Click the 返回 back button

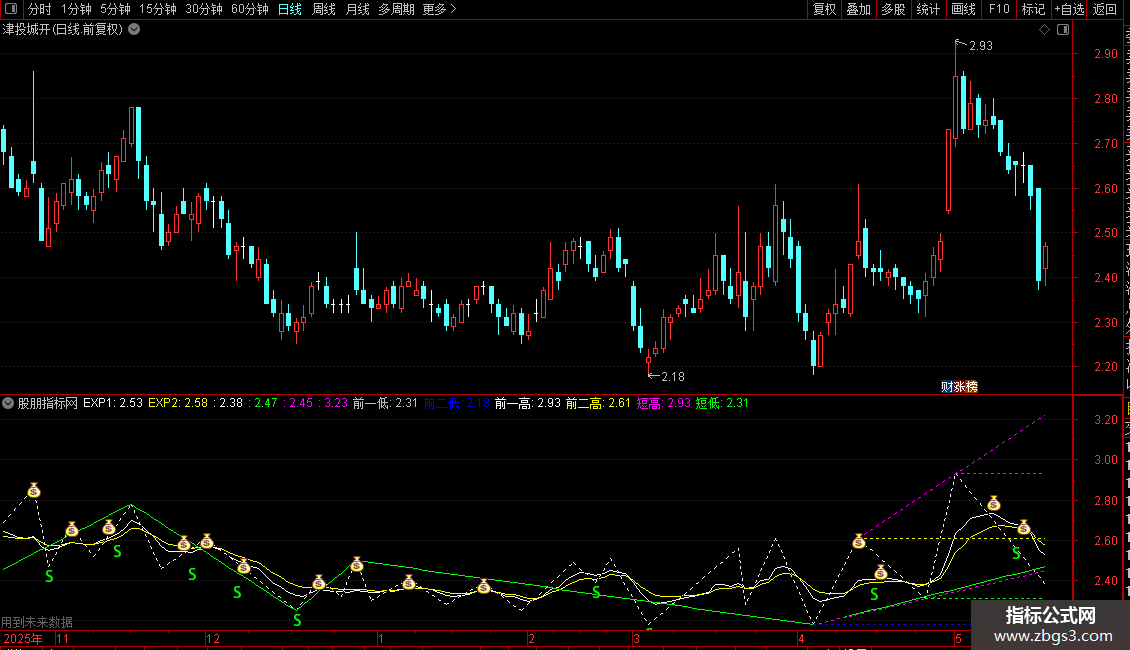[1104, 9]
